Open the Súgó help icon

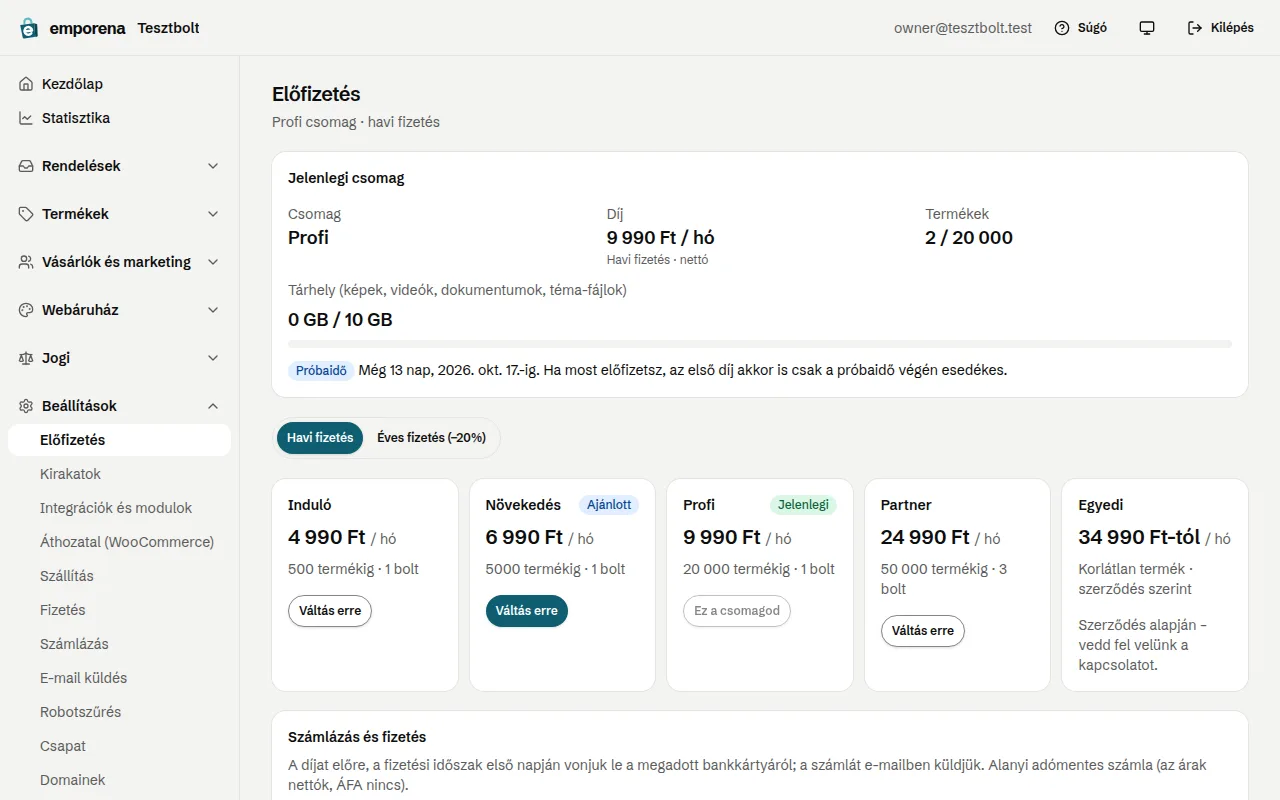(1062, 28)
